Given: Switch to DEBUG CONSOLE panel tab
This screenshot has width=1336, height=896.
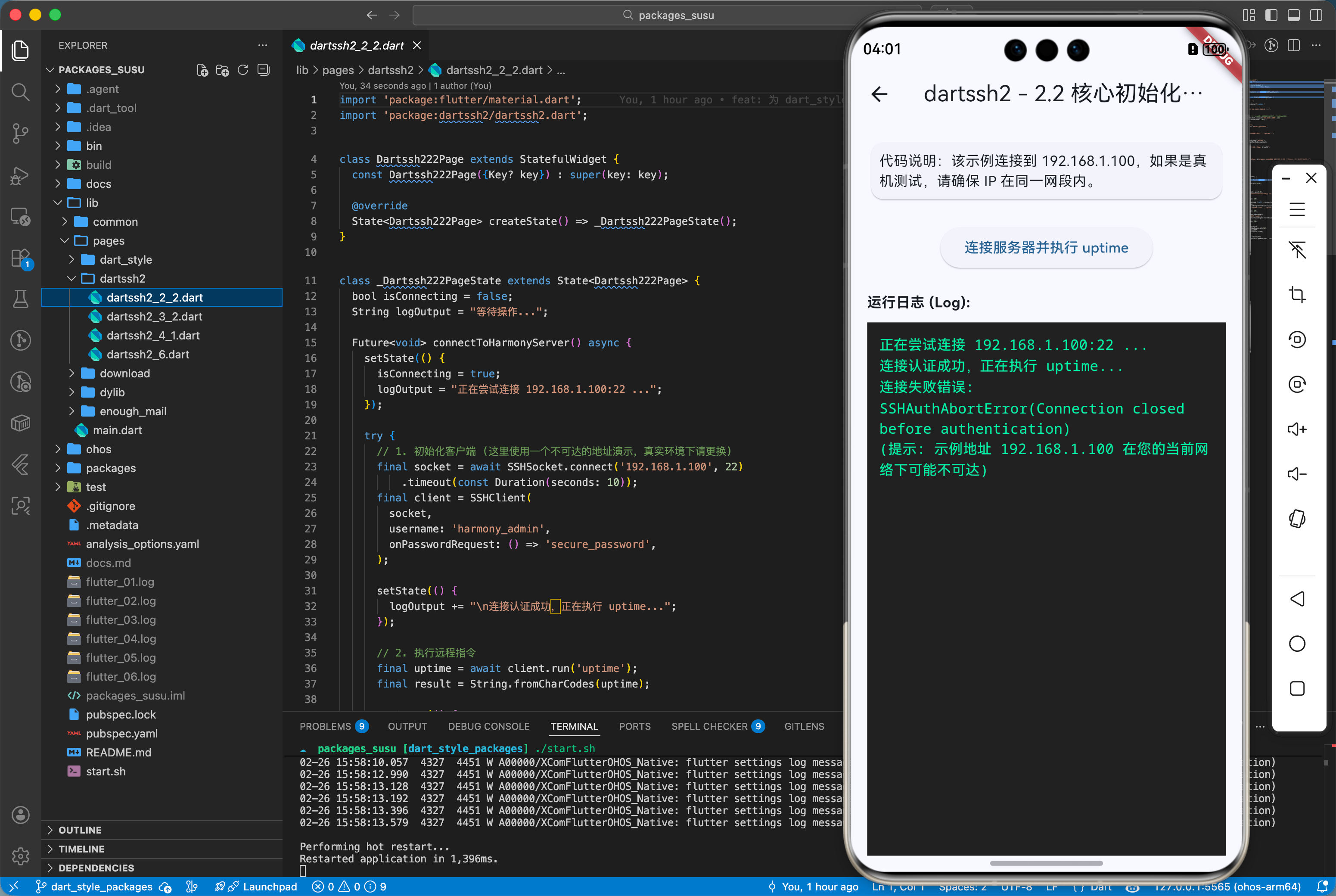Looking at the screenshot, I should pyautogui.click(x=488, y=726).
